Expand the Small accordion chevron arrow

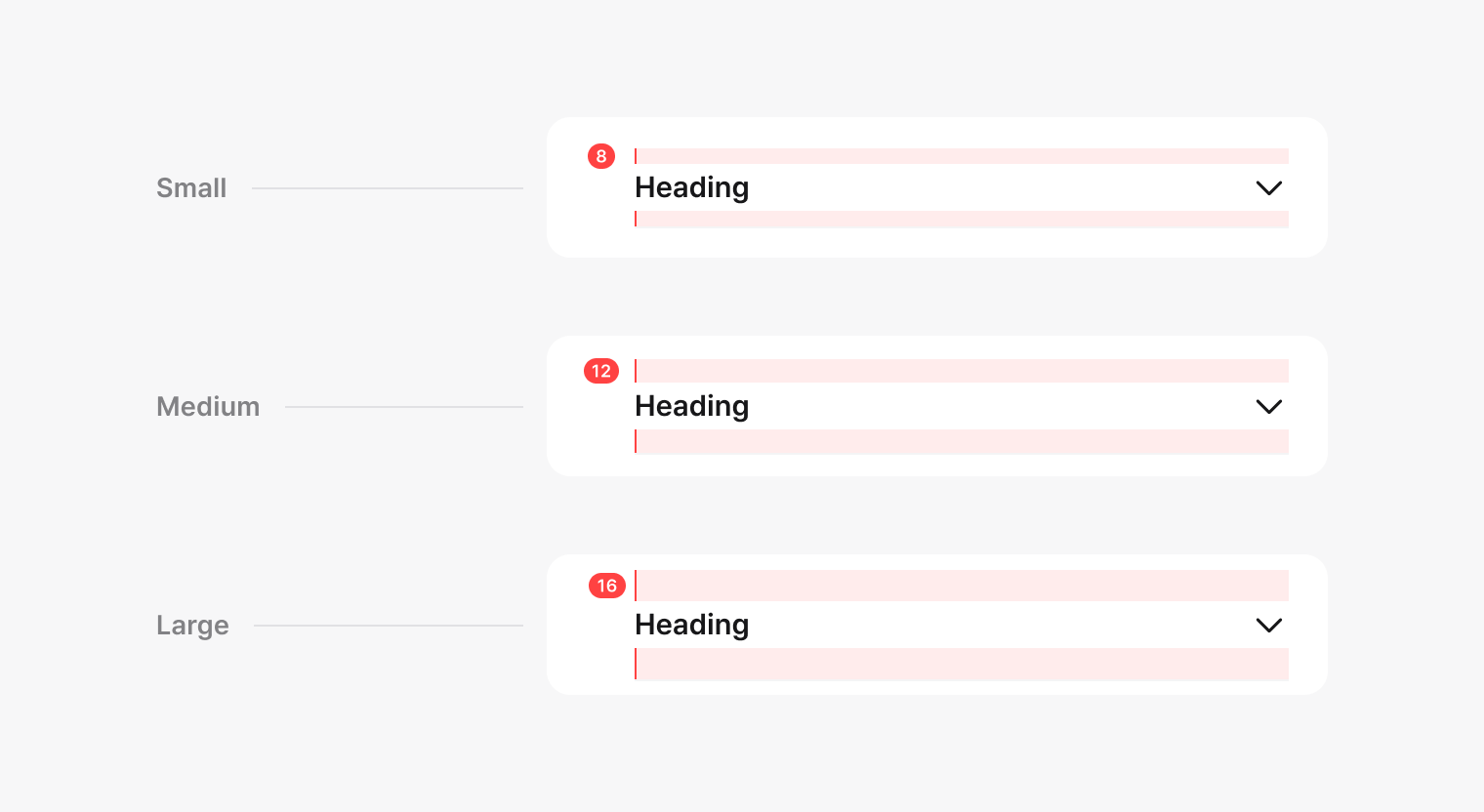coord(1268,188)
